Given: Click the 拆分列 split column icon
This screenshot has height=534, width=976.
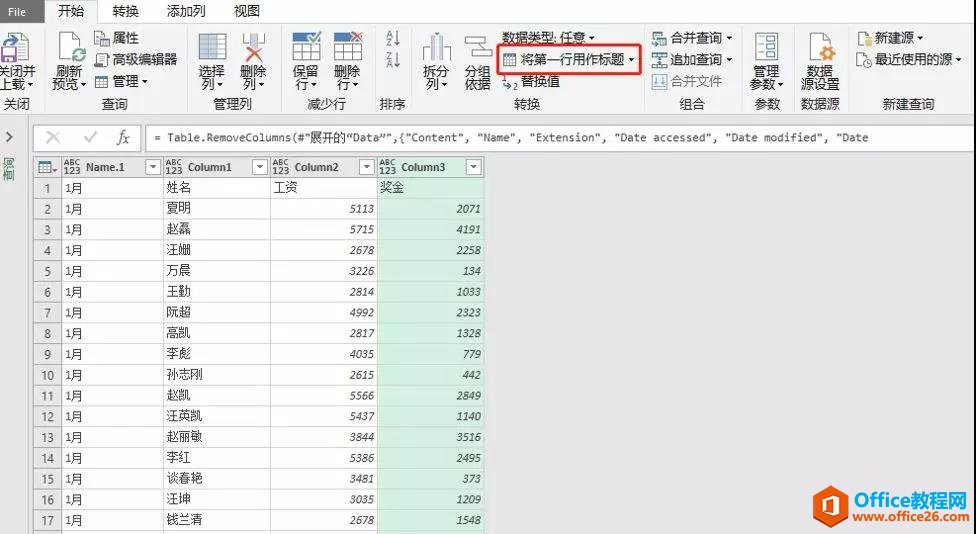Looking at the screenshot, I should point(436,61).
